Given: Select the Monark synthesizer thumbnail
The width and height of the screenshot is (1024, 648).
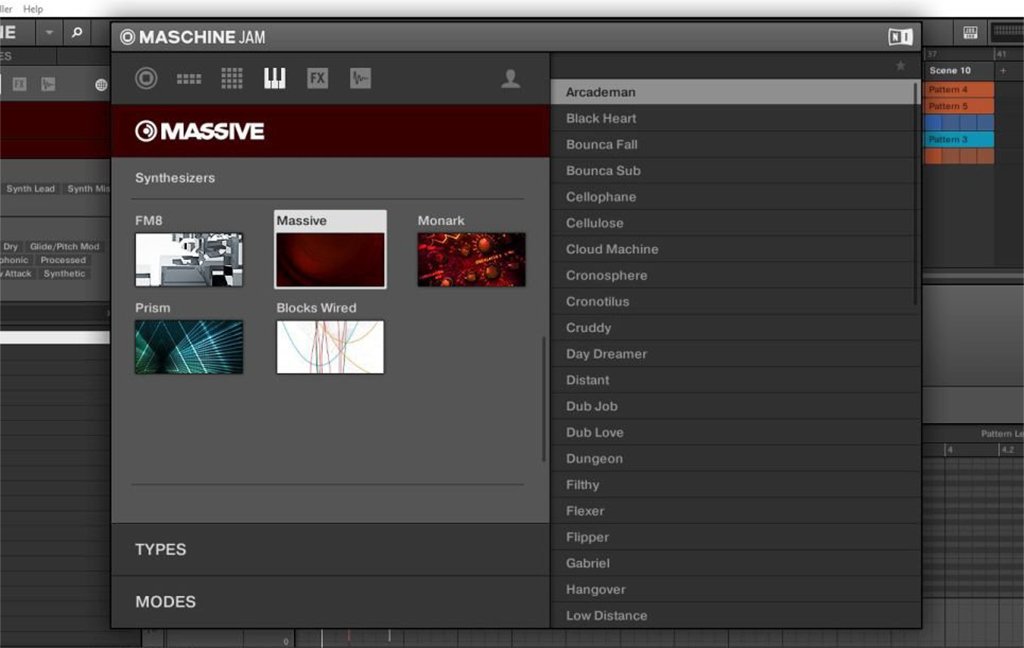Looking at the screenshot, I should (x=471, y=259).
